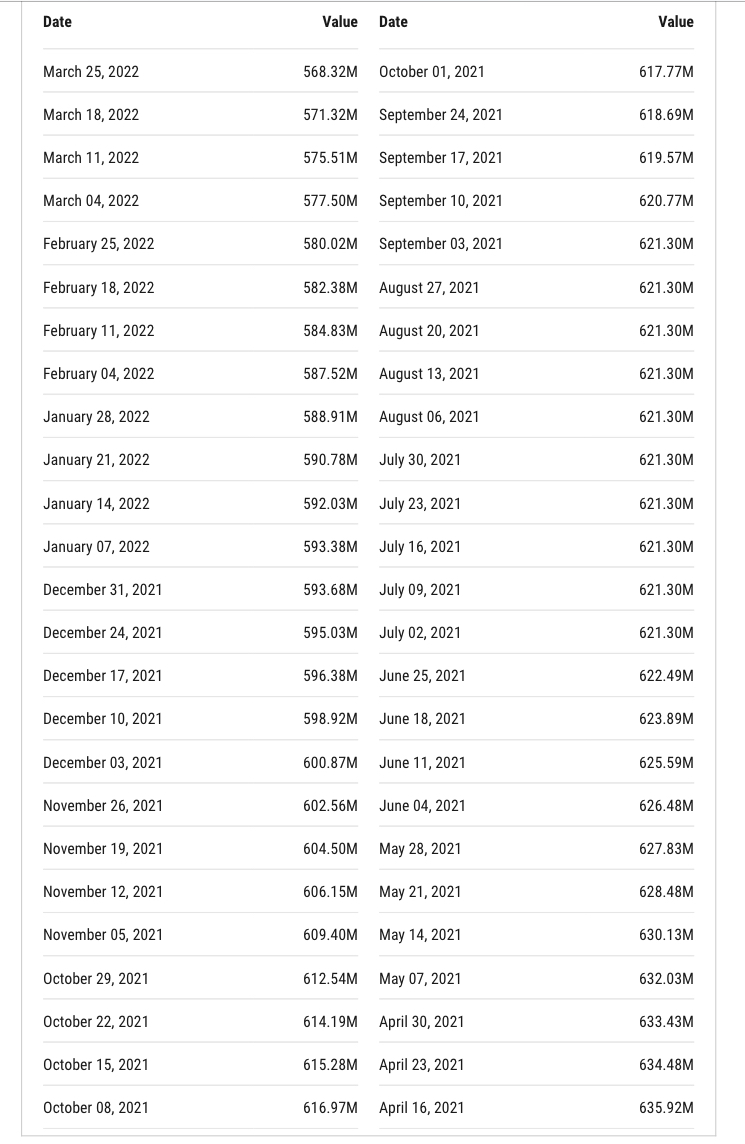Select the October 08, 2021 row
The height and width of the screenshot is (1144, 745).
click(x=201, y=1108)
